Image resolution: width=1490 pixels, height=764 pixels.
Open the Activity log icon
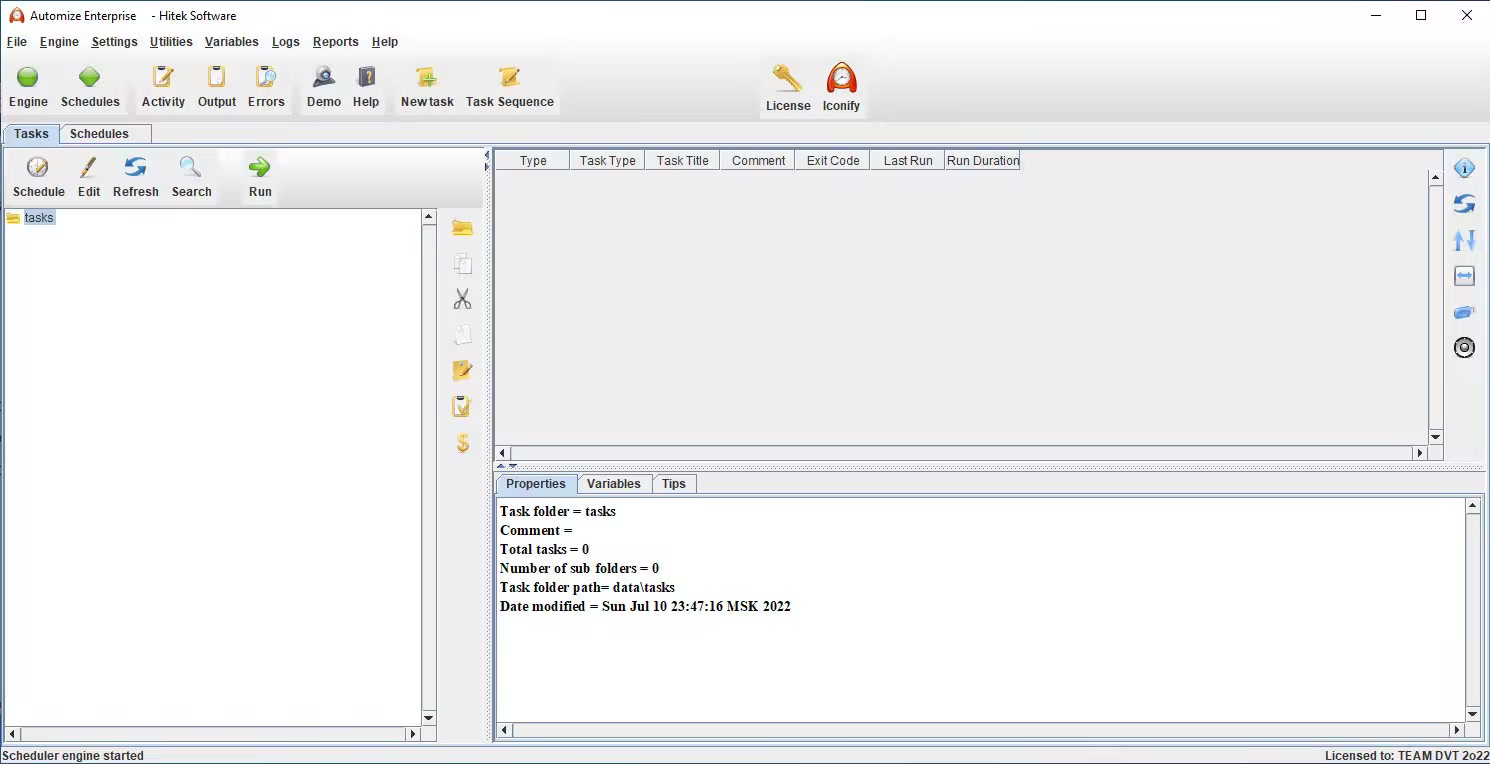coord(163,78)
